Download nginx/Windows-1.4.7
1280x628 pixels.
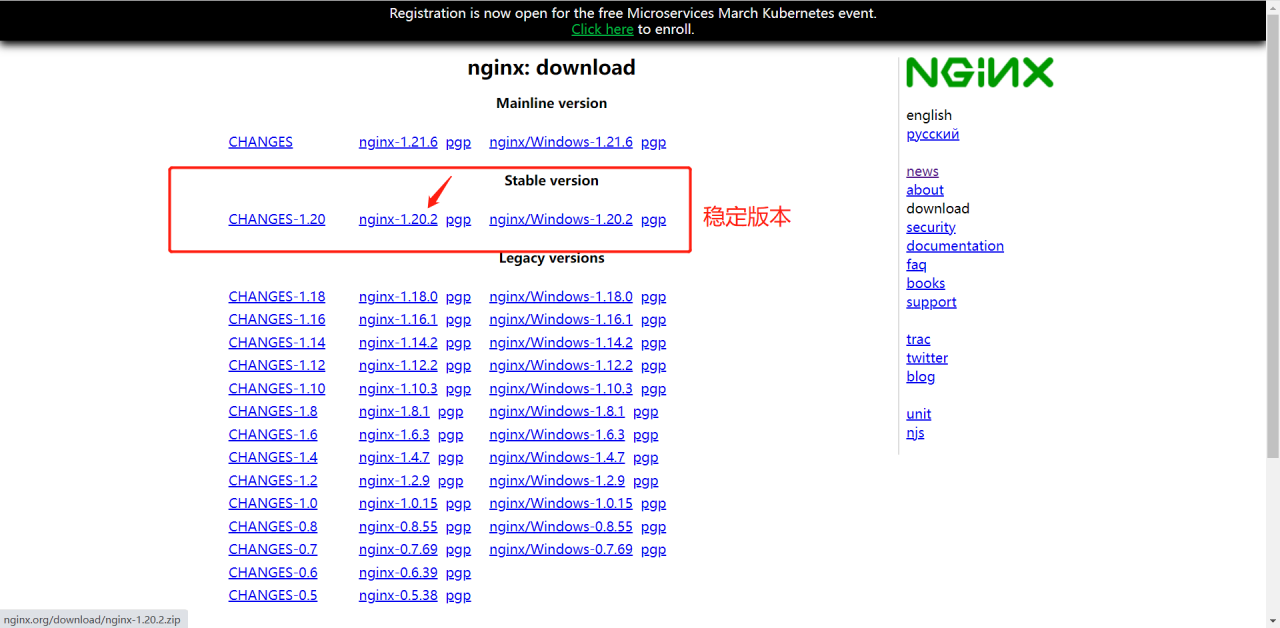[557, 457]
